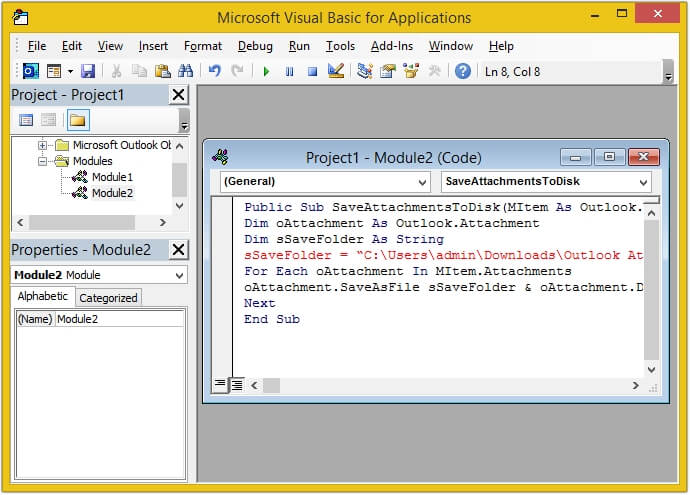Screen dimensions: 690x495
Task: Switch to the Alphabetic properties tab
Action: tap(43, 296)
